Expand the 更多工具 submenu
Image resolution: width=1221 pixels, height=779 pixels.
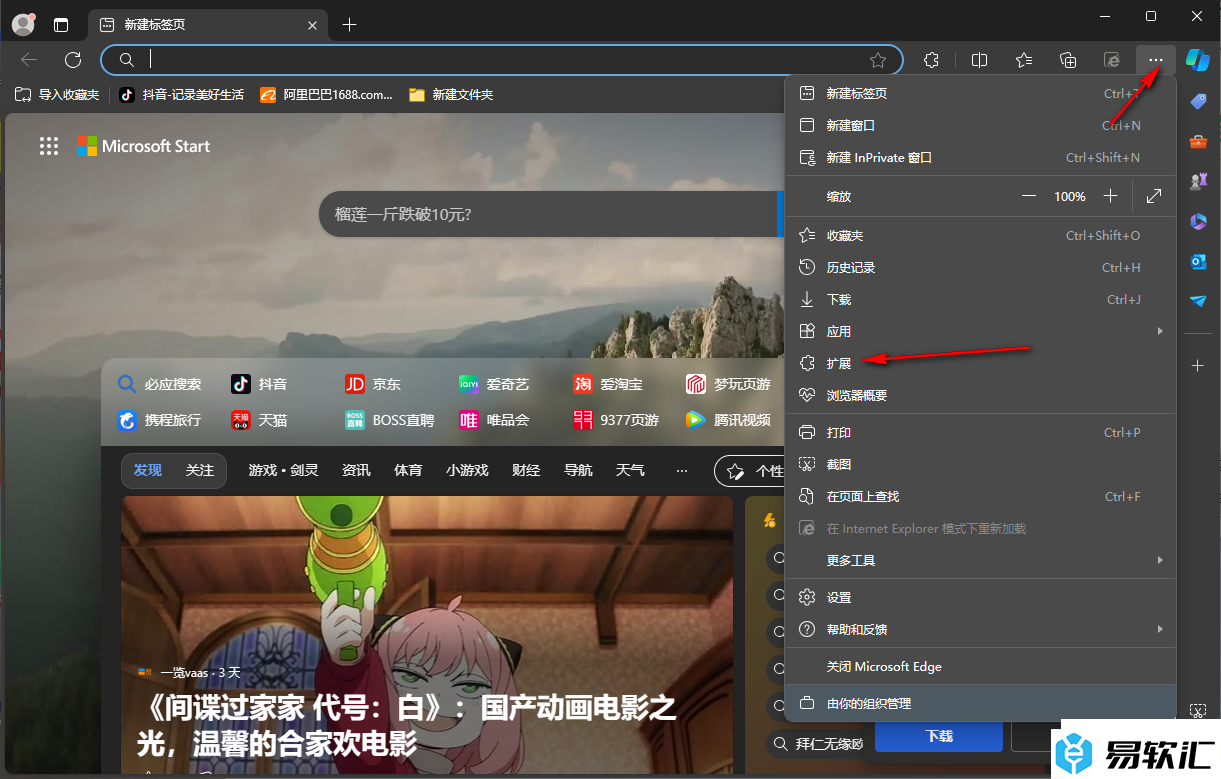coord(981,560)
